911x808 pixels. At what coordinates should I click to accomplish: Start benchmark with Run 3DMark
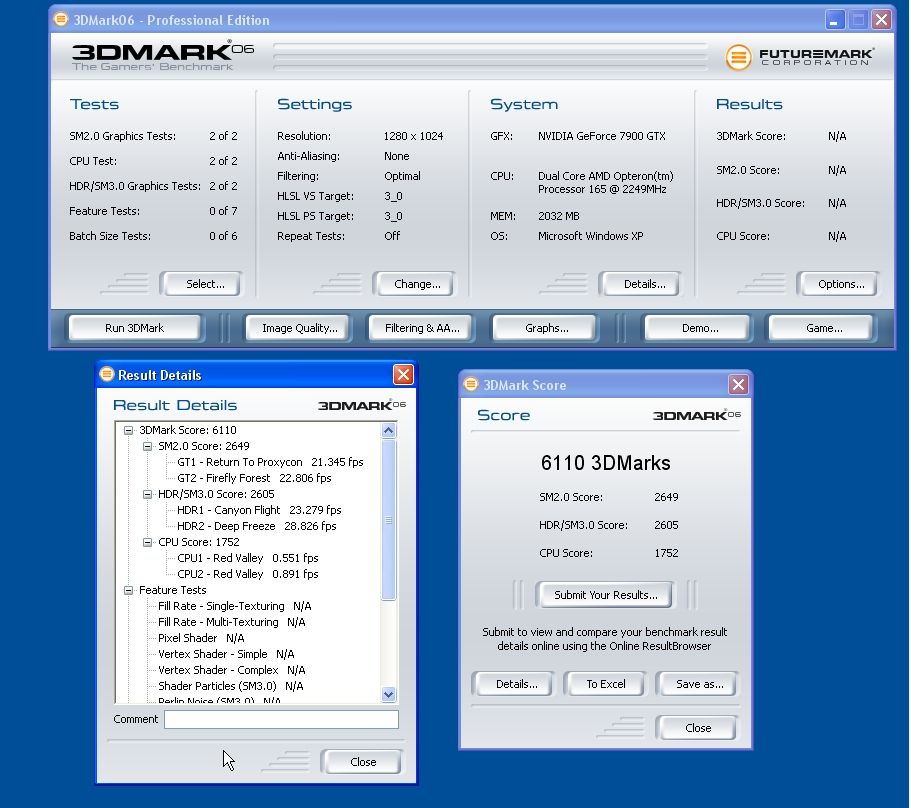tap(135, 328)
